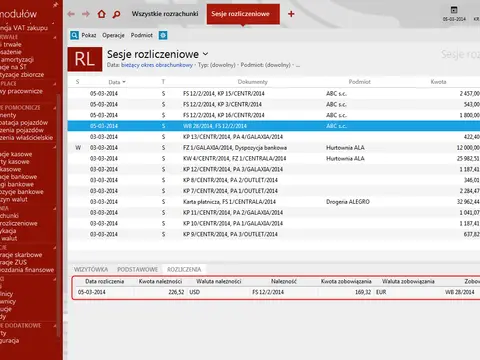The width and height of the screenshot is (480, 360).
Task: Click the Podmiot column header
Action: point(359,82)
